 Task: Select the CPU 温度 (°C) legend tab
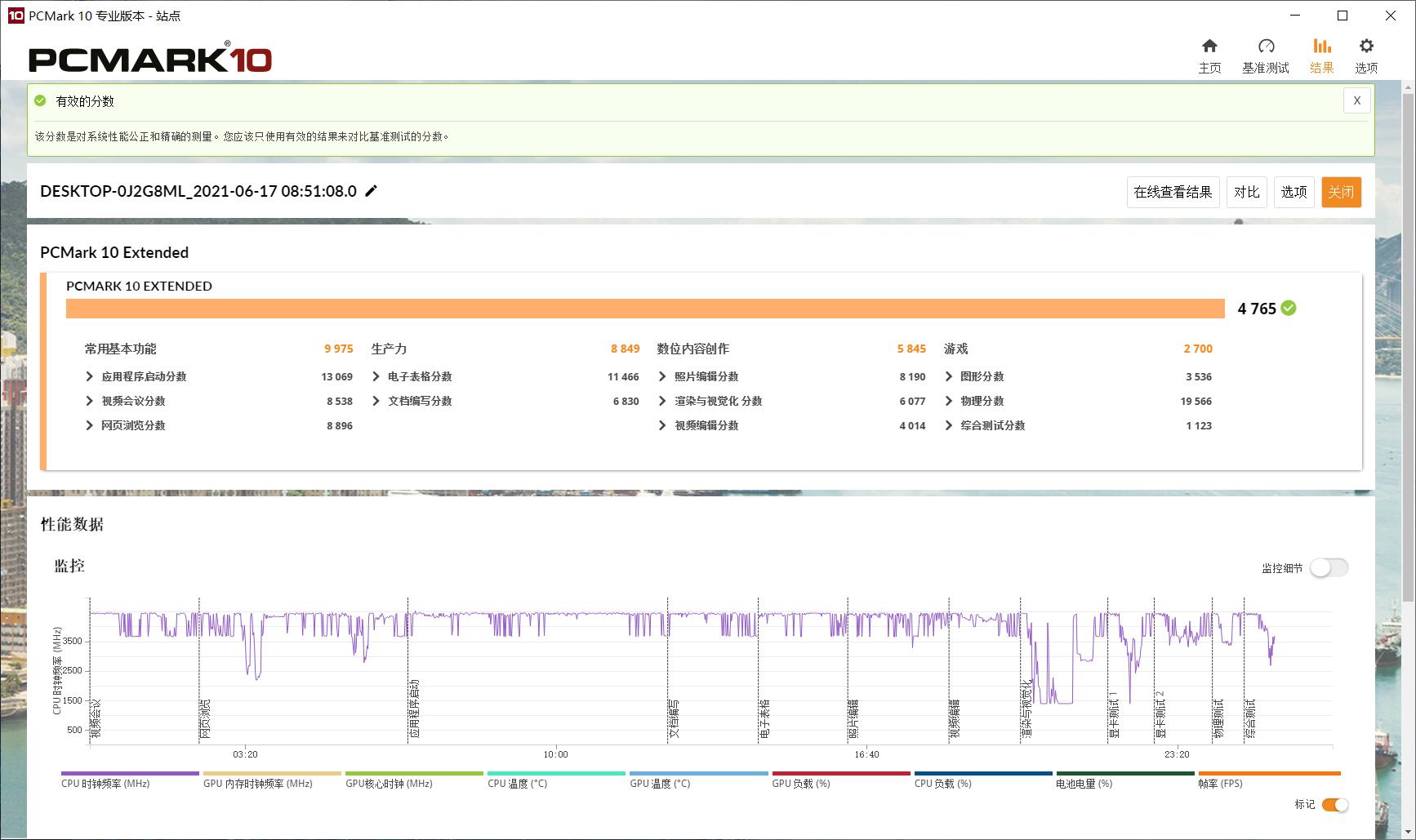(x=556, y=780)
